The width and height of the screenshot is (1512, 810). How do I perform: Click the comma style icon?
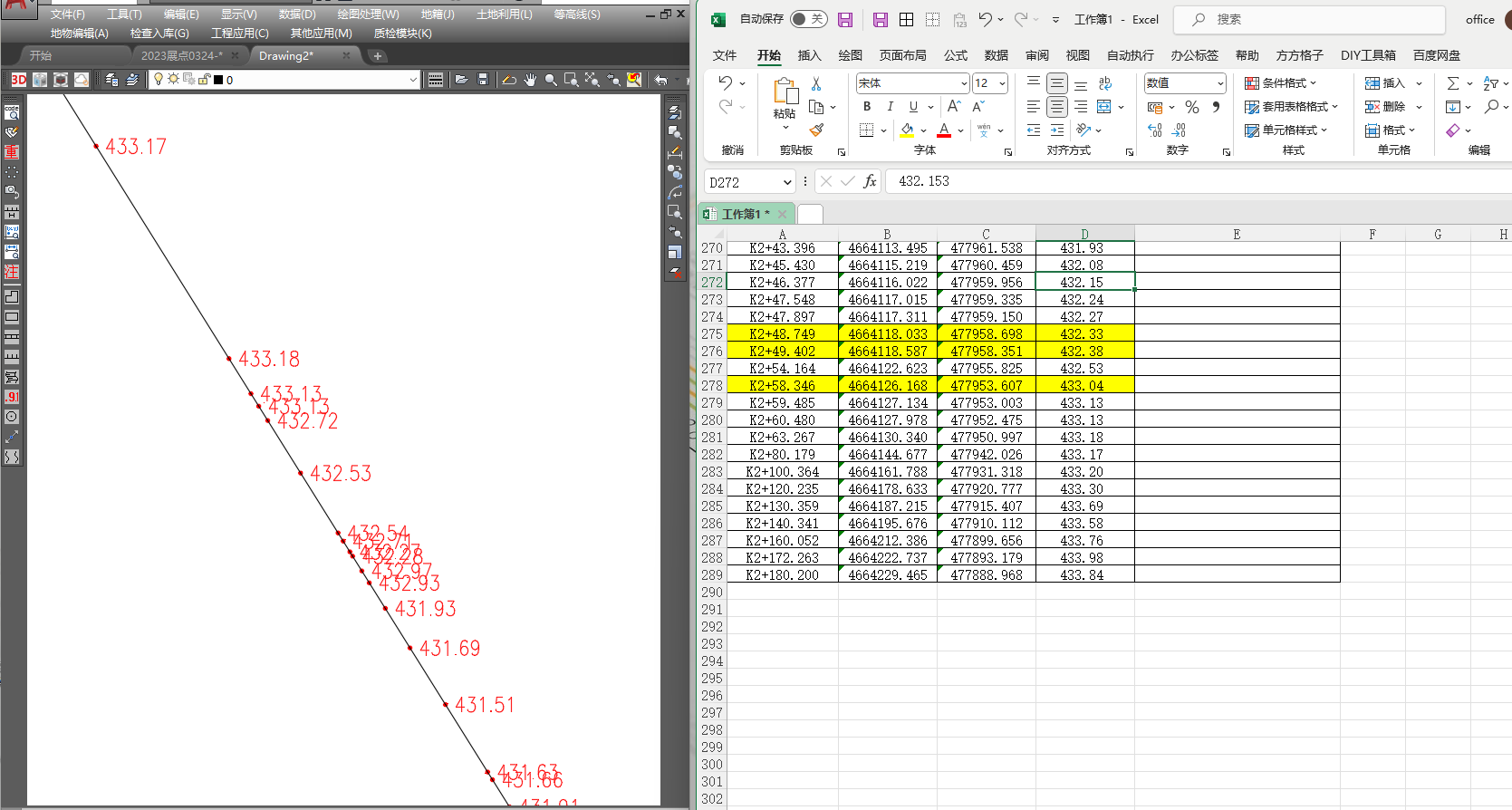tap(1217, 107)
